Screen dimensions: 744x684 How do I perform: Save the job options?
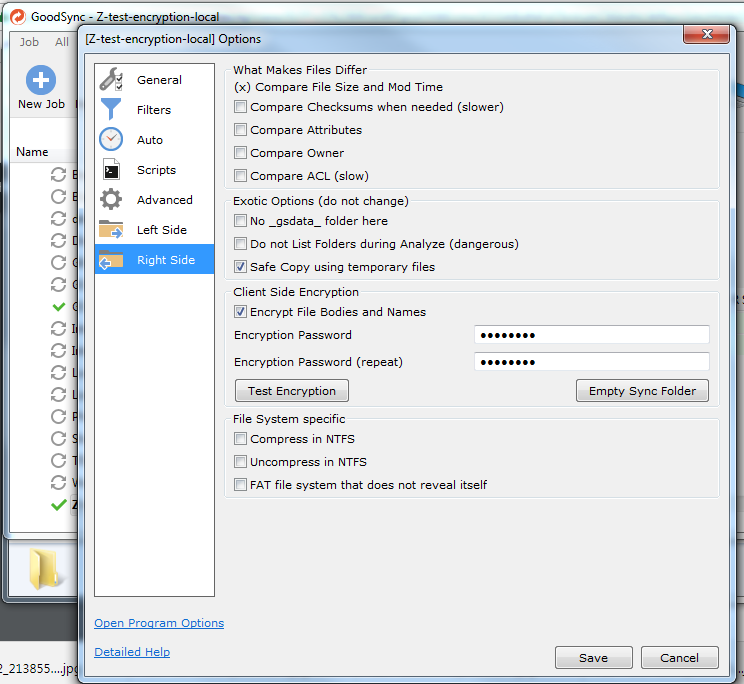[594, 657]
